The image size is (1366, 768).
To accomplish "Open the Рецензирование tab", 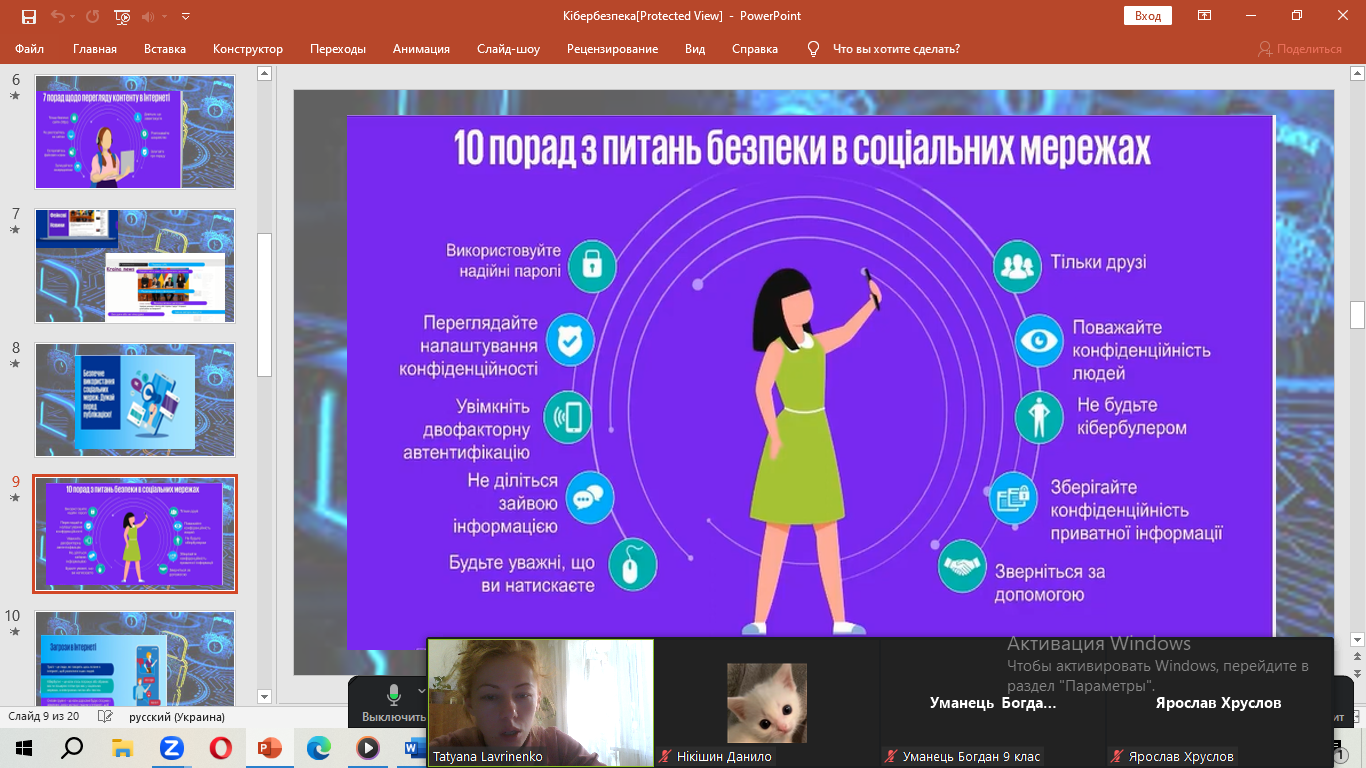I will pyautogui.click(x=612, y=48).
